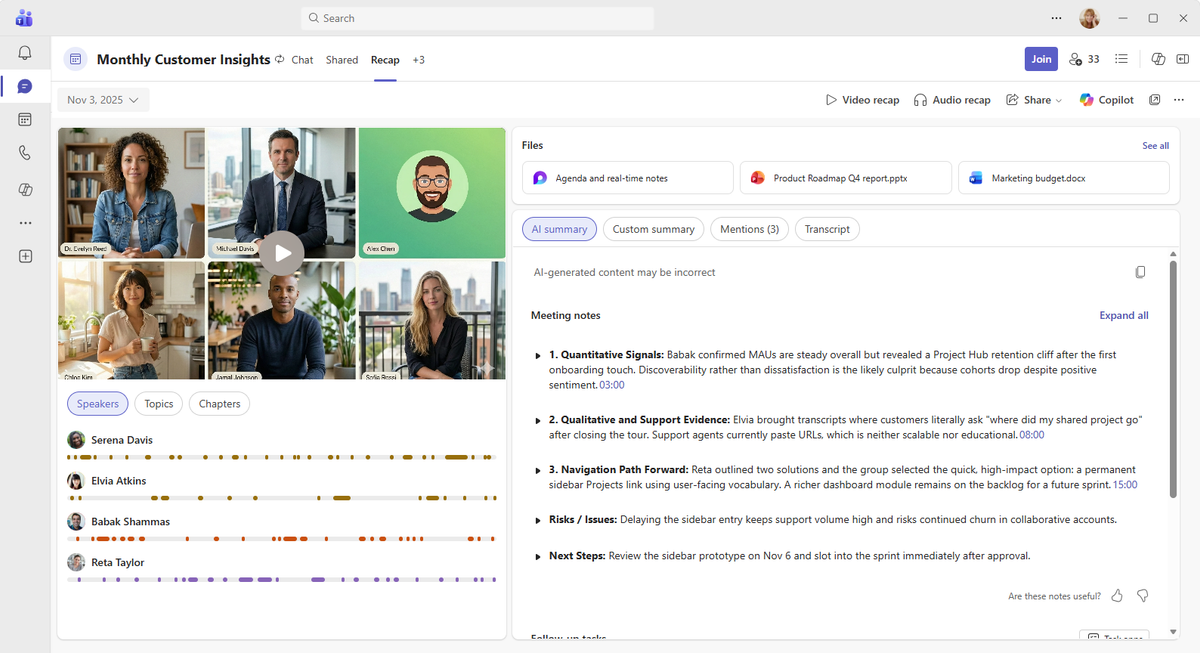The width and height of the screenshot is (1200, 653).
Task: Play the Audio recap
Action: click(x=952, y=100)
